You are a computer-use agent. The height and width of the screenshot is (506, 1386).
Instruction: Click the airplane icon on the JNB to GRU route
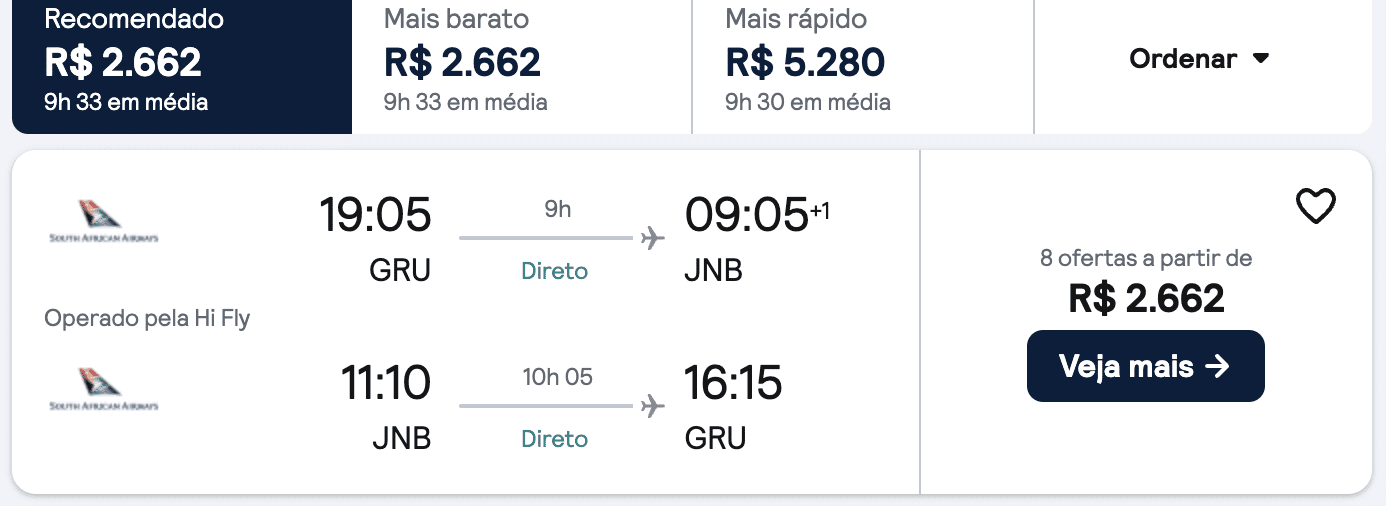click(652, 406)
